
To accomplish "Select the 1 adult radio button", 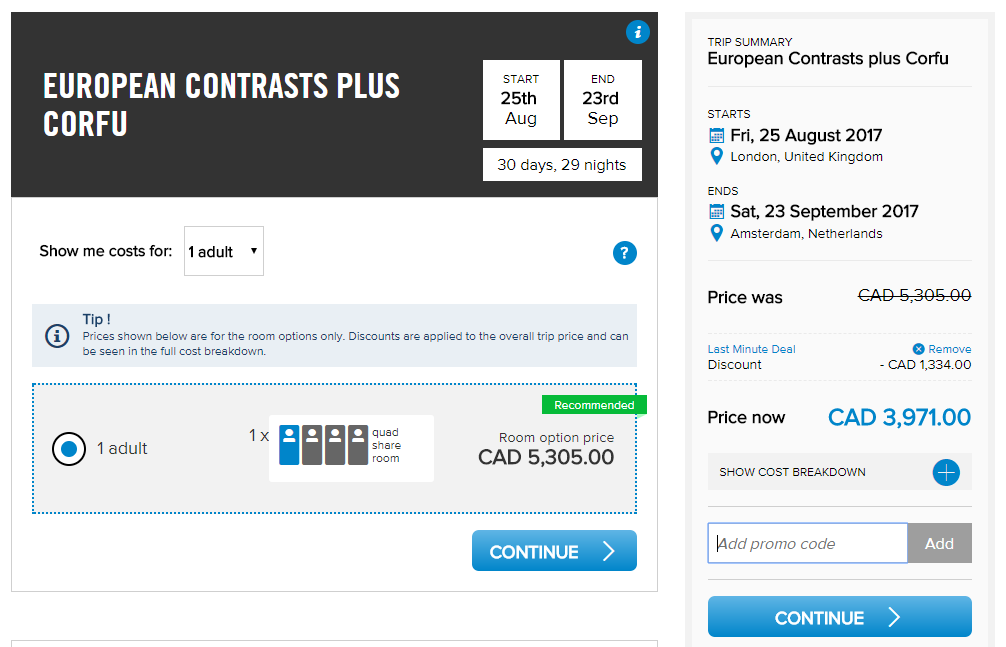I will coord(69,449).
